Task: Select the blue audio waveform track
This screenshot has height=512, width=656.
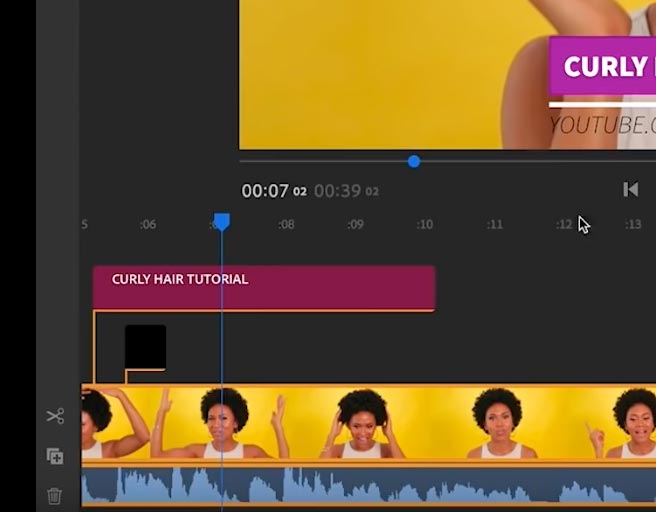Action: 369,484
